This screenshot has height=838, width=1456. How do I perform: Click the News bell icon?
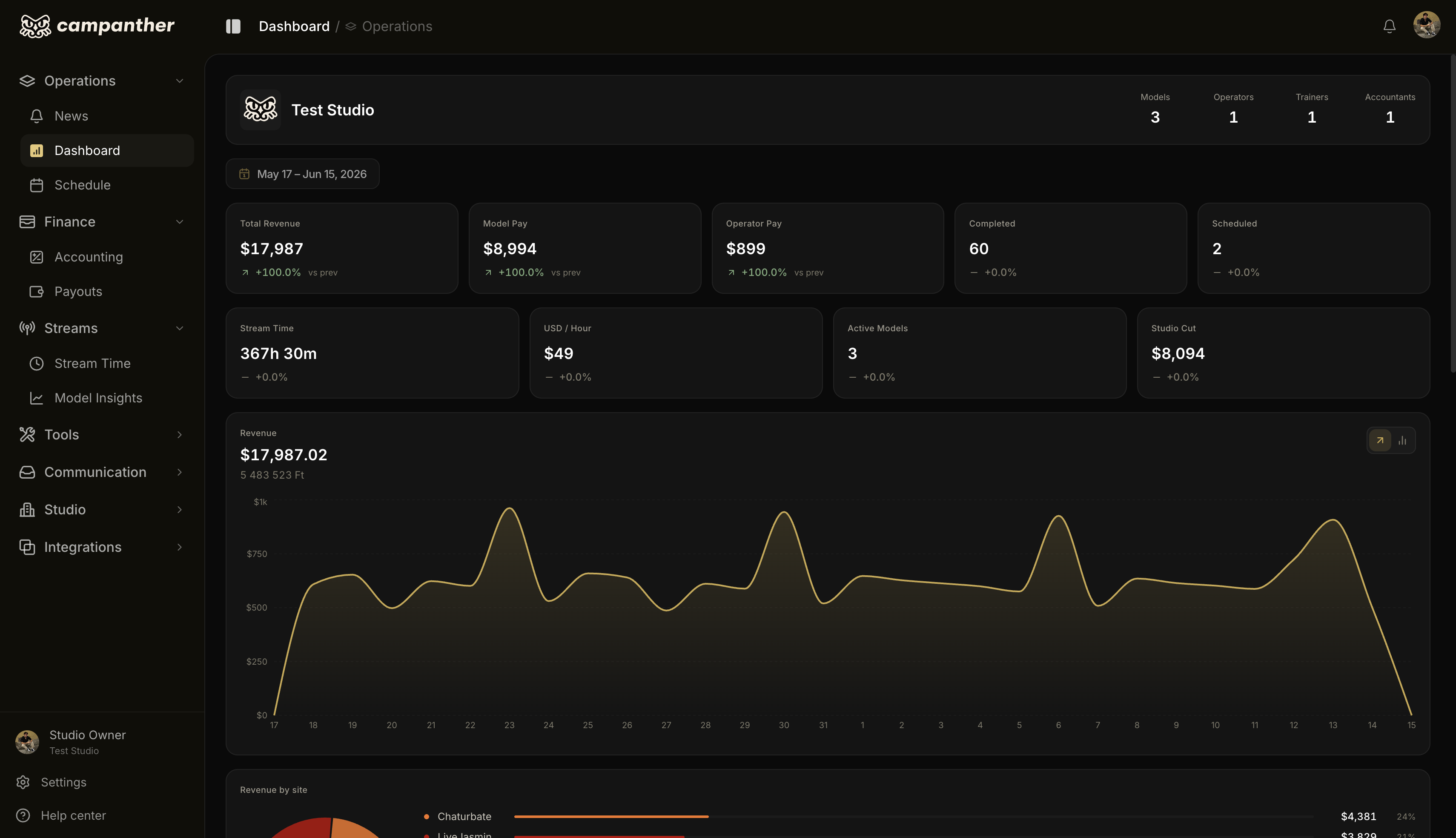tap(37, 116)
